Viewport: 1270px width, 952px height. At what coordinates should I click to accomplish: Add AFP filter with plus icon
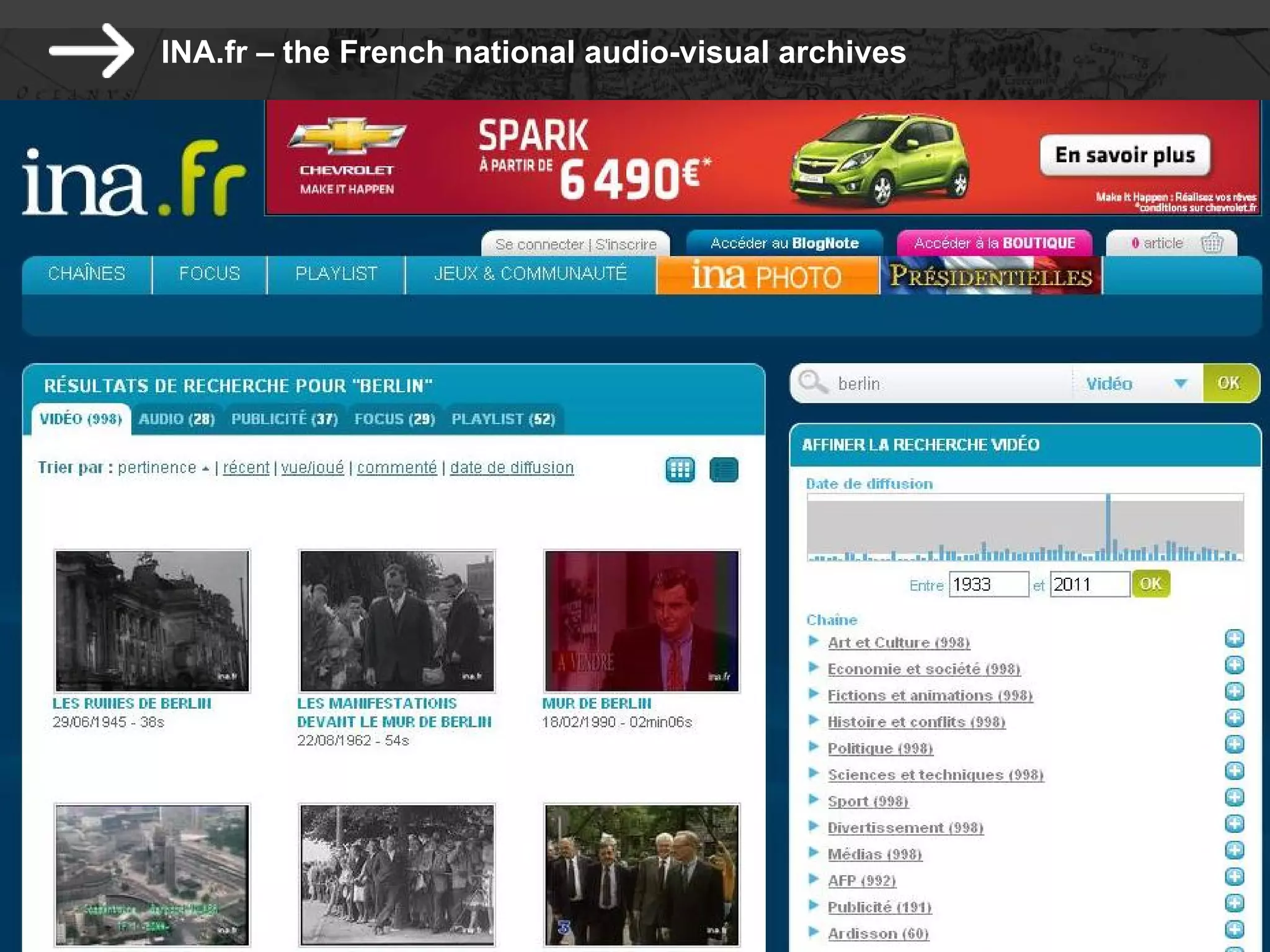pyautogui.click(x=1234, y=876)
